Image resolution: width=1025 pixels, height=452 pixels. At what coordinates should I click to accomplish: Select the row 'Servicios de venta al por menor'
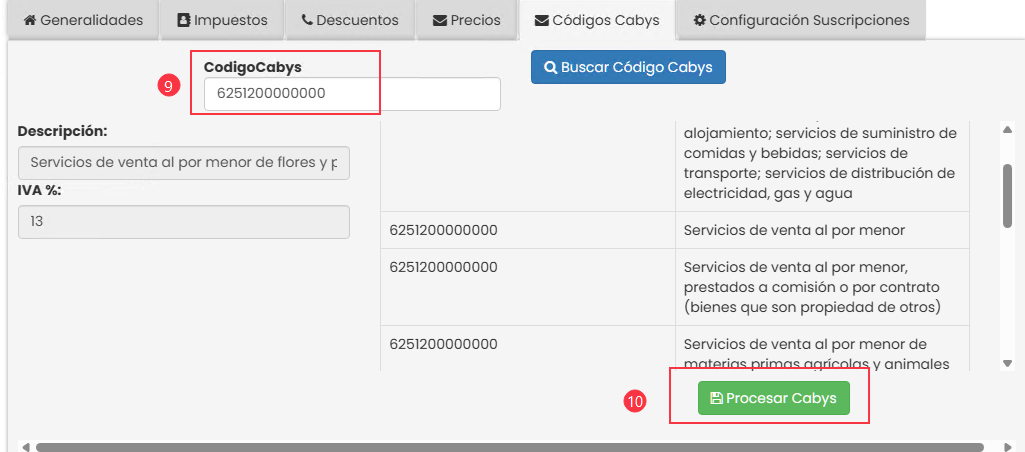coord(794,230)
